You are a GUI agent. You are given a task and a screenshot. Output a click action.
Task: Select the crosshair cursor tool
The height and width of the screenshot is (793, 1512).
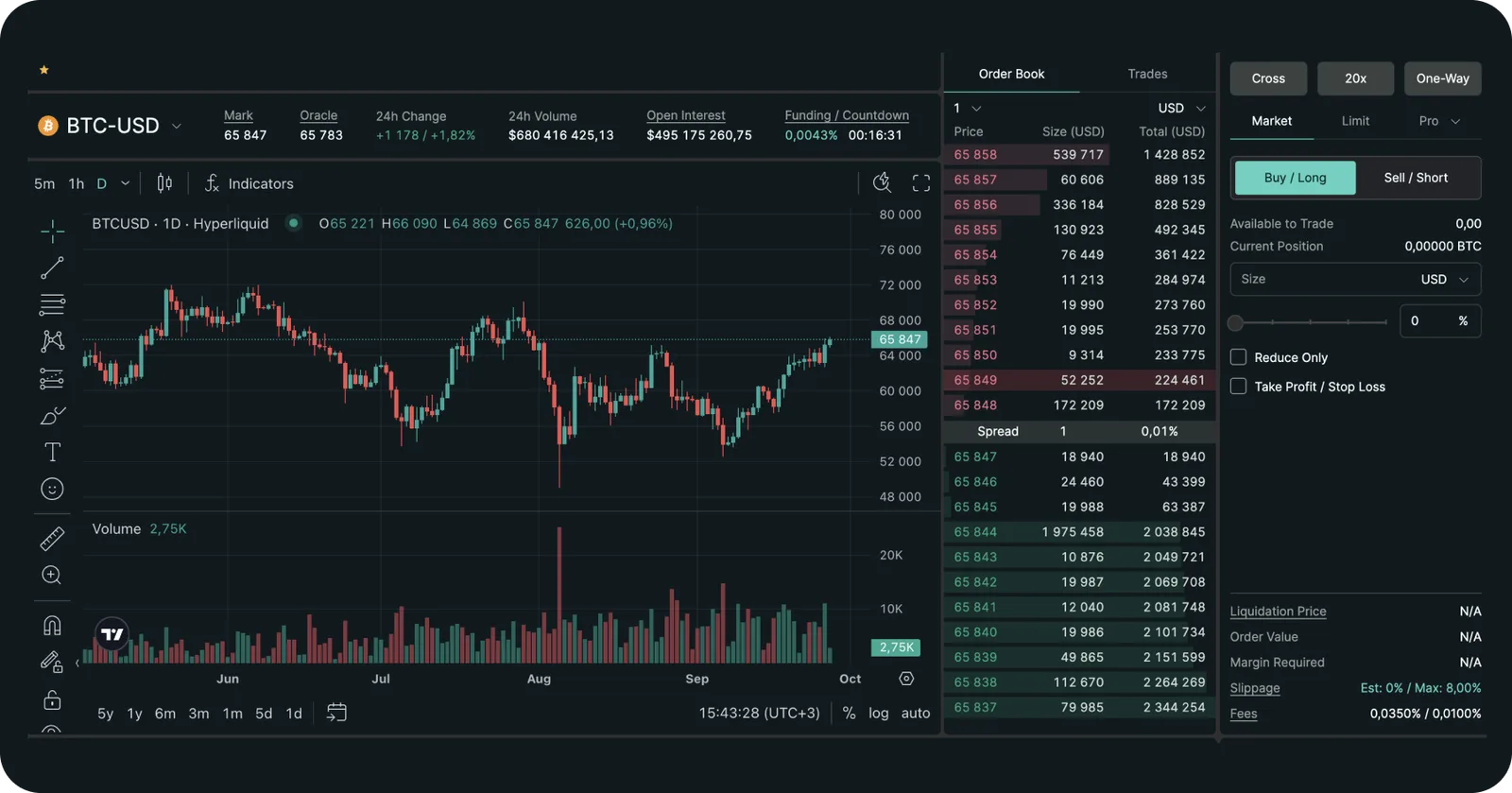click(x=53, y=231)
